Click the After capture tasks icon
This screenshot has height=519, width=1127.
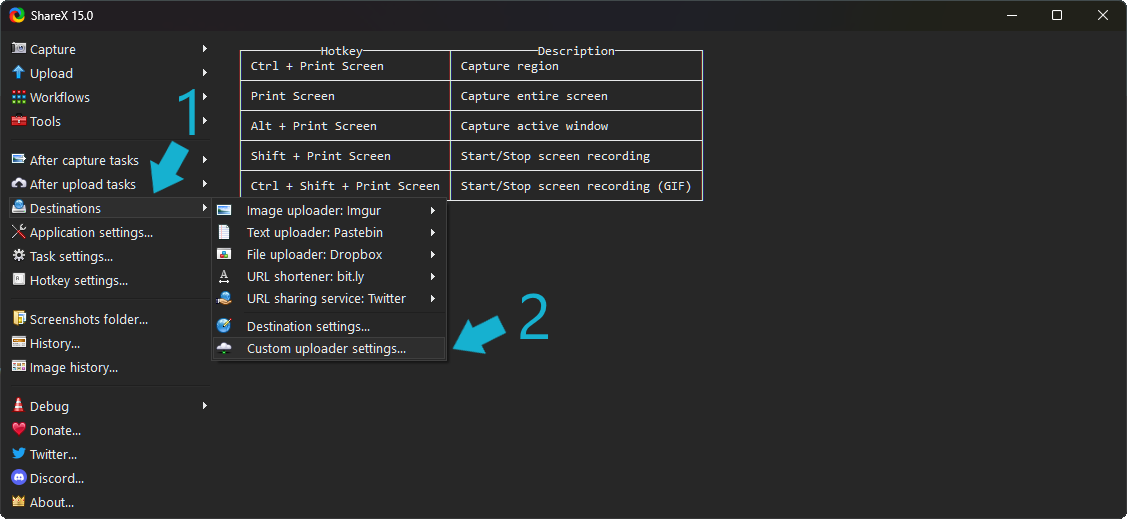[19, 160]
